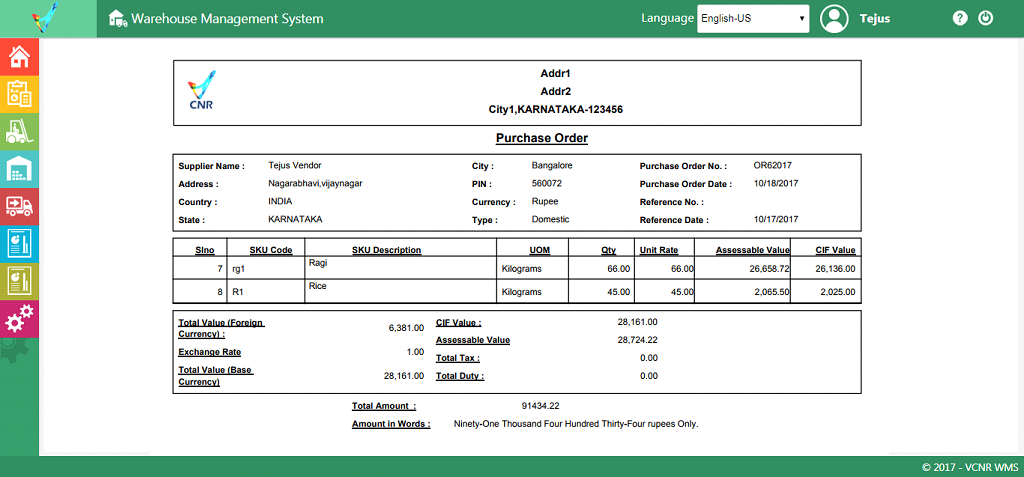The width and height of the screenshot is (1024, 477).
Task: Click the 10/18/2017 purchase order date
Action: pos(776,184)
